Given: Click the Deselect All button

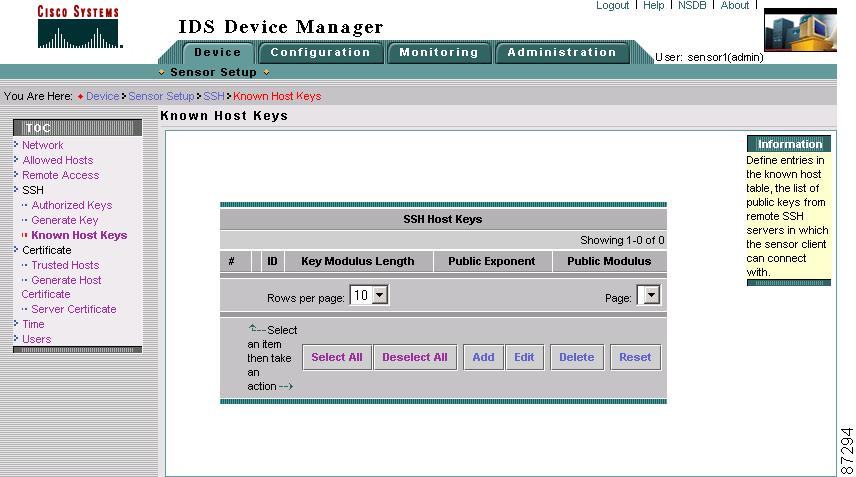Looking at the screenshot, I should pyautogui.click(x=415, y=357).
